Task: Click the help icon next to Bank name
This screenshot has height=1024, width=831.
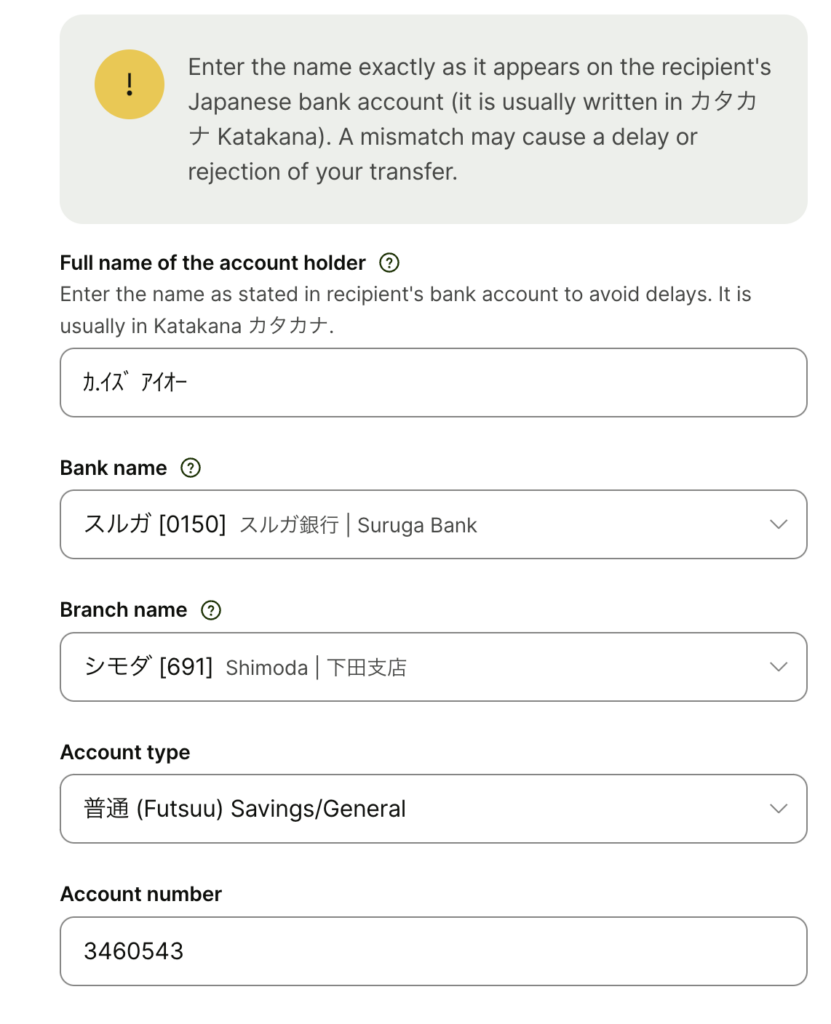Action: [190, 468]
